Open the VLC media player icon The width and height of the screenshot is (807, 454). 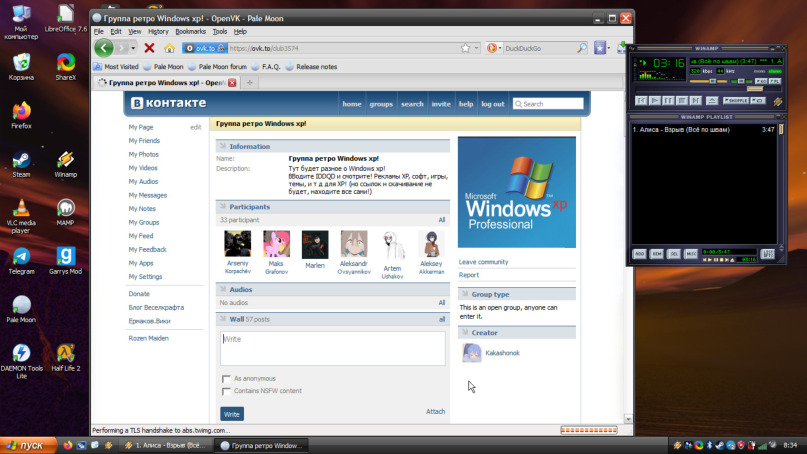coord(21,216)
